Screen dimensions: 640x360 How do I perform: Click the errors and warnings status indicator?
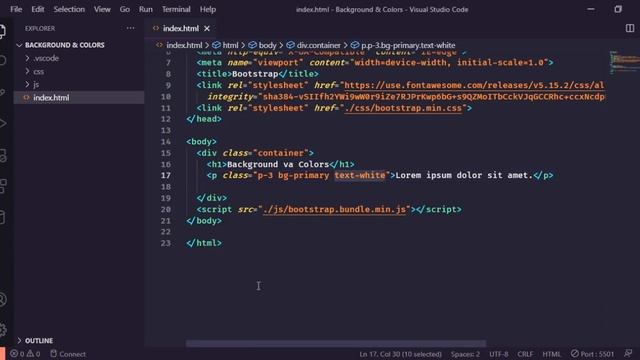[25, 354]
